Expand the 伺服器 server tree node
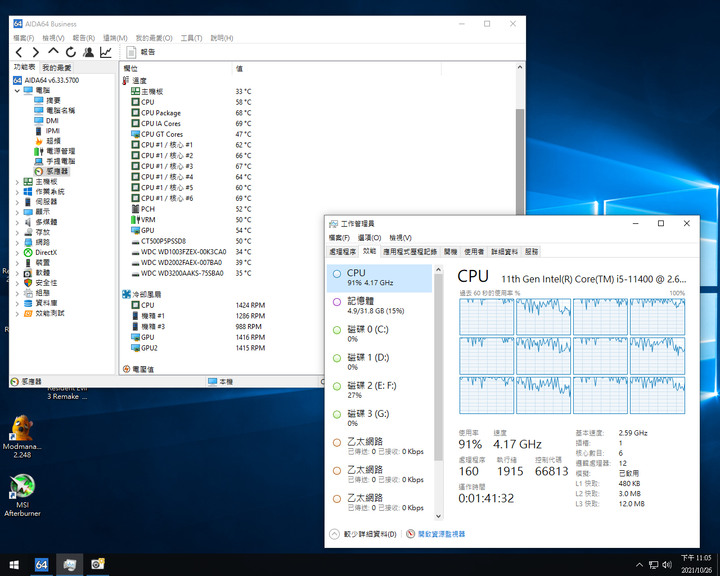The image size is (720, 576). 17,202
